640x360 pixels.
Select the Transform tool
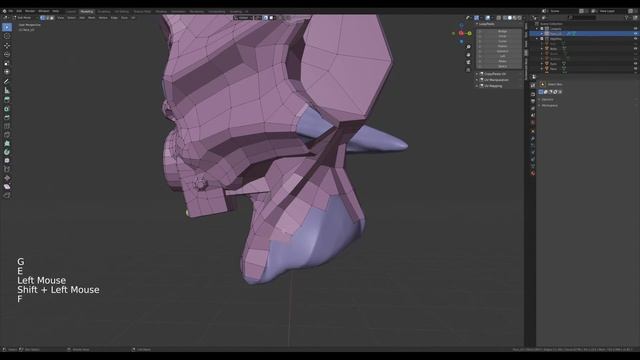click(7, 72)
